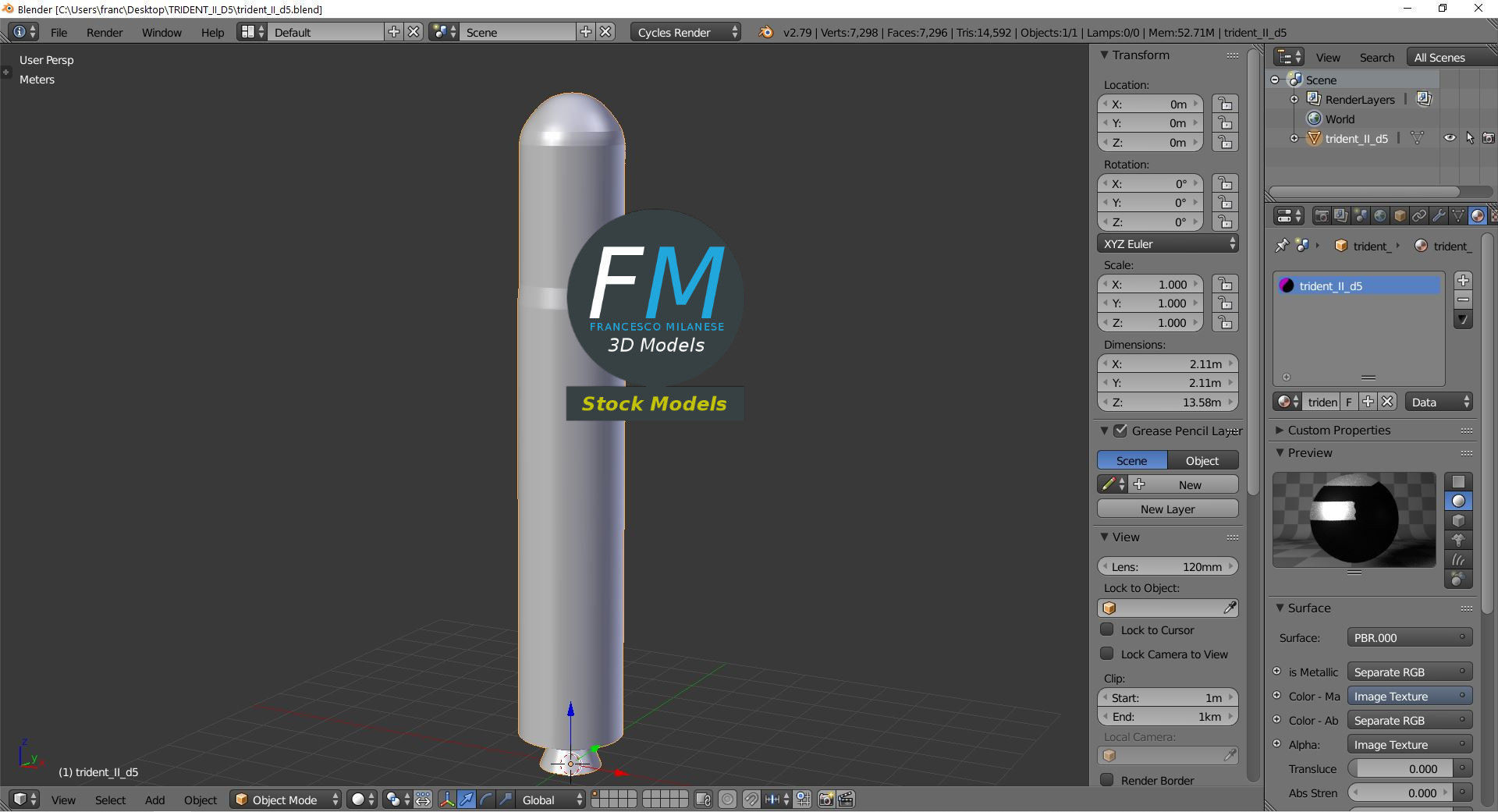Select hair strands material preview type
The image size is (1498, 812).
click(x=1458, y=560)
